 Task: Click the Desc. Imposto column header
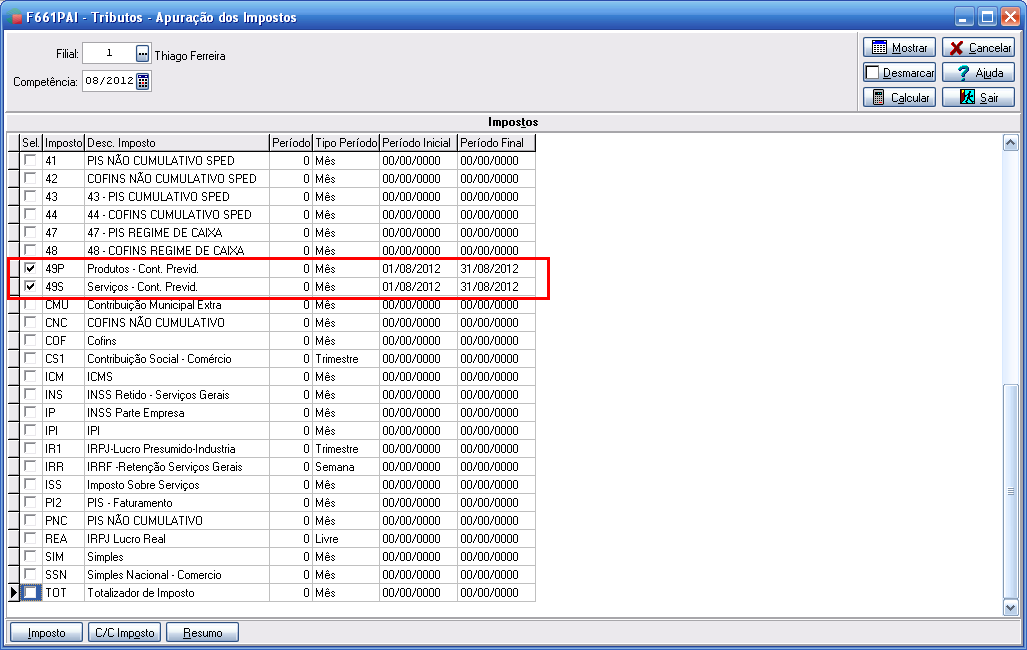177,143
